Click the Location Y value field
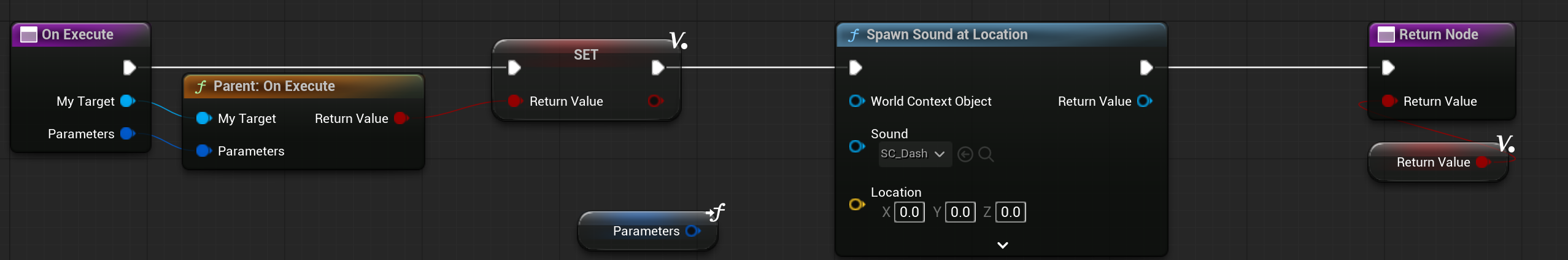Viewport: 1568px width, 260px height. [x=960, y=212]
